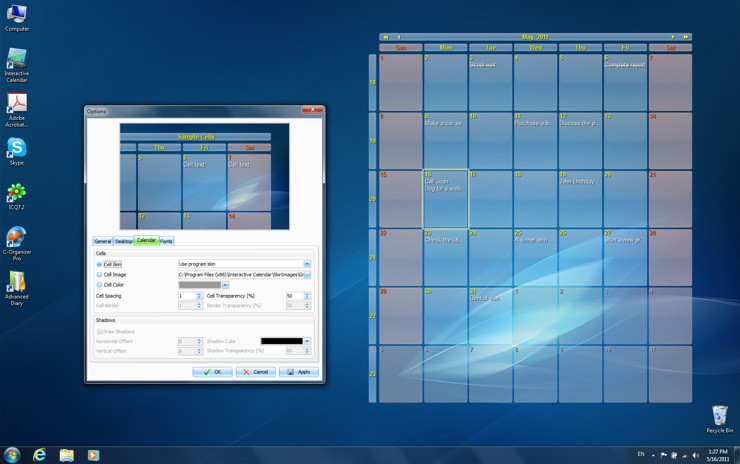Switch to the General tab
The height and width of the screenshot is (464, 740).
coord(102,241)
